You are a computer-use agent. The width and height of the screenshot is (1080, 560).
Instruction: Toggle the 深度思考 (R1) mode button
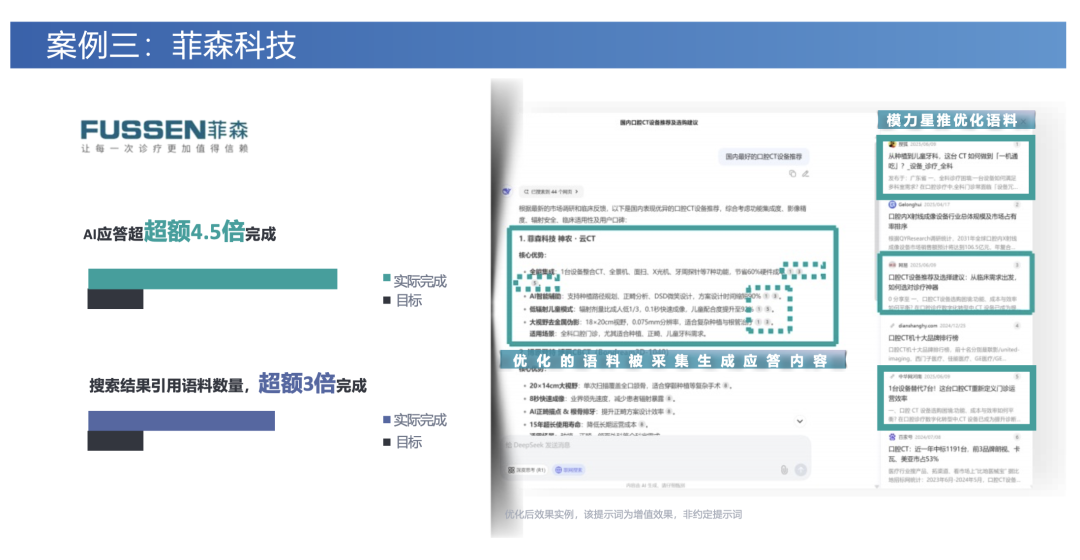pyautogui.click(x=527, y=470)
